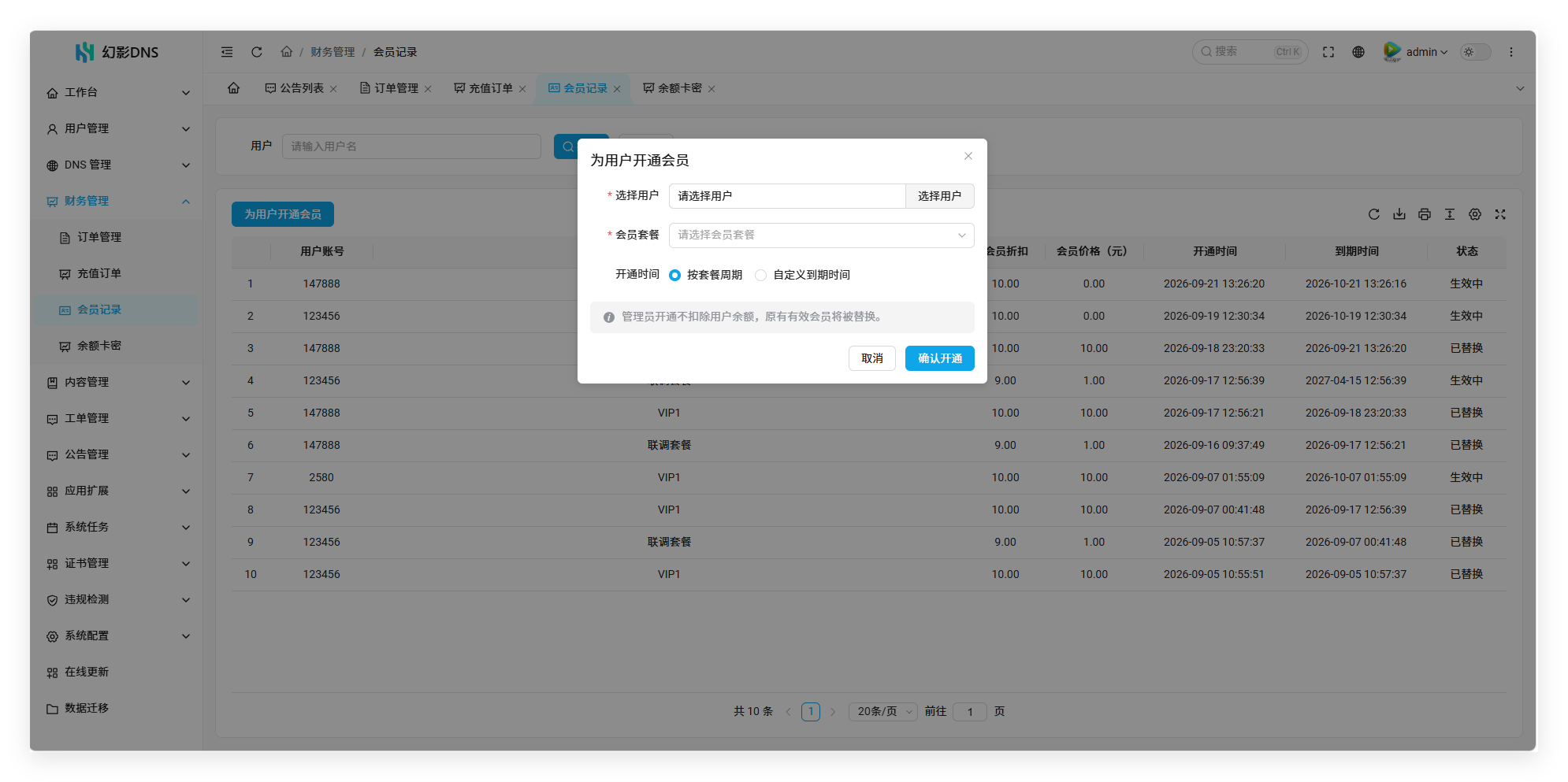Open the admin user dropdown

click(1416, 52)
